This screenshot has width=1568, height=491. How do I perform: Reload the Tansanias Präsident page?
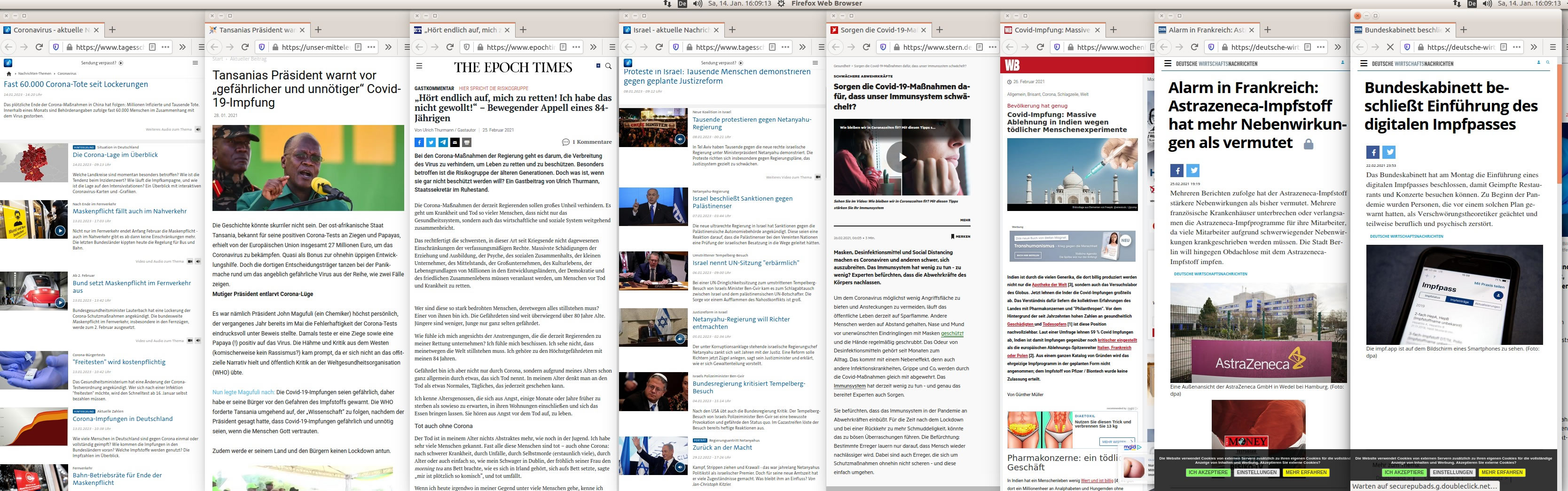245,47
